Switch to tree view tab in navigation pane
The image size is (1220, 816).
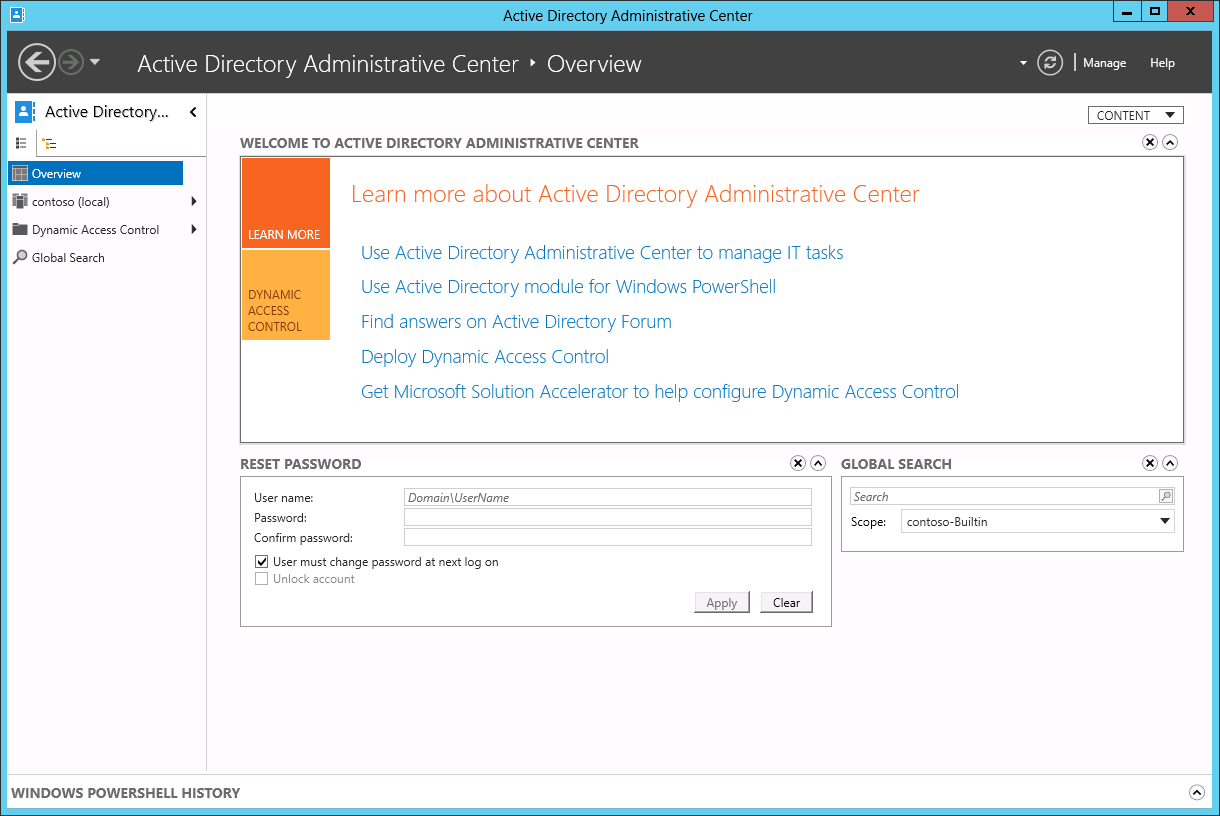click(x=49, y=144)
